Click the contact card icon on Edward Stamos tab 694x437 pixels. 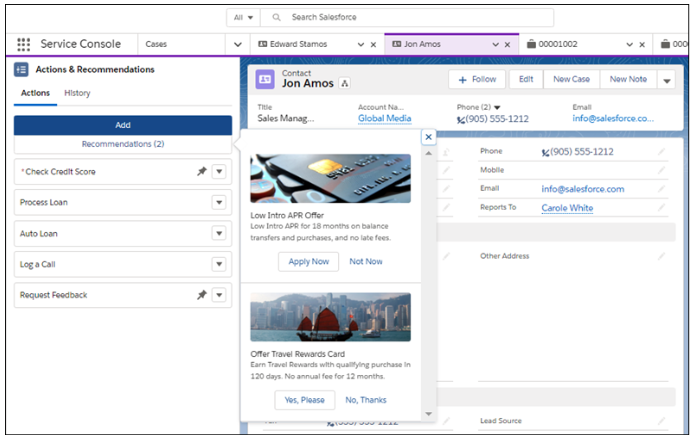coord(262,44)
